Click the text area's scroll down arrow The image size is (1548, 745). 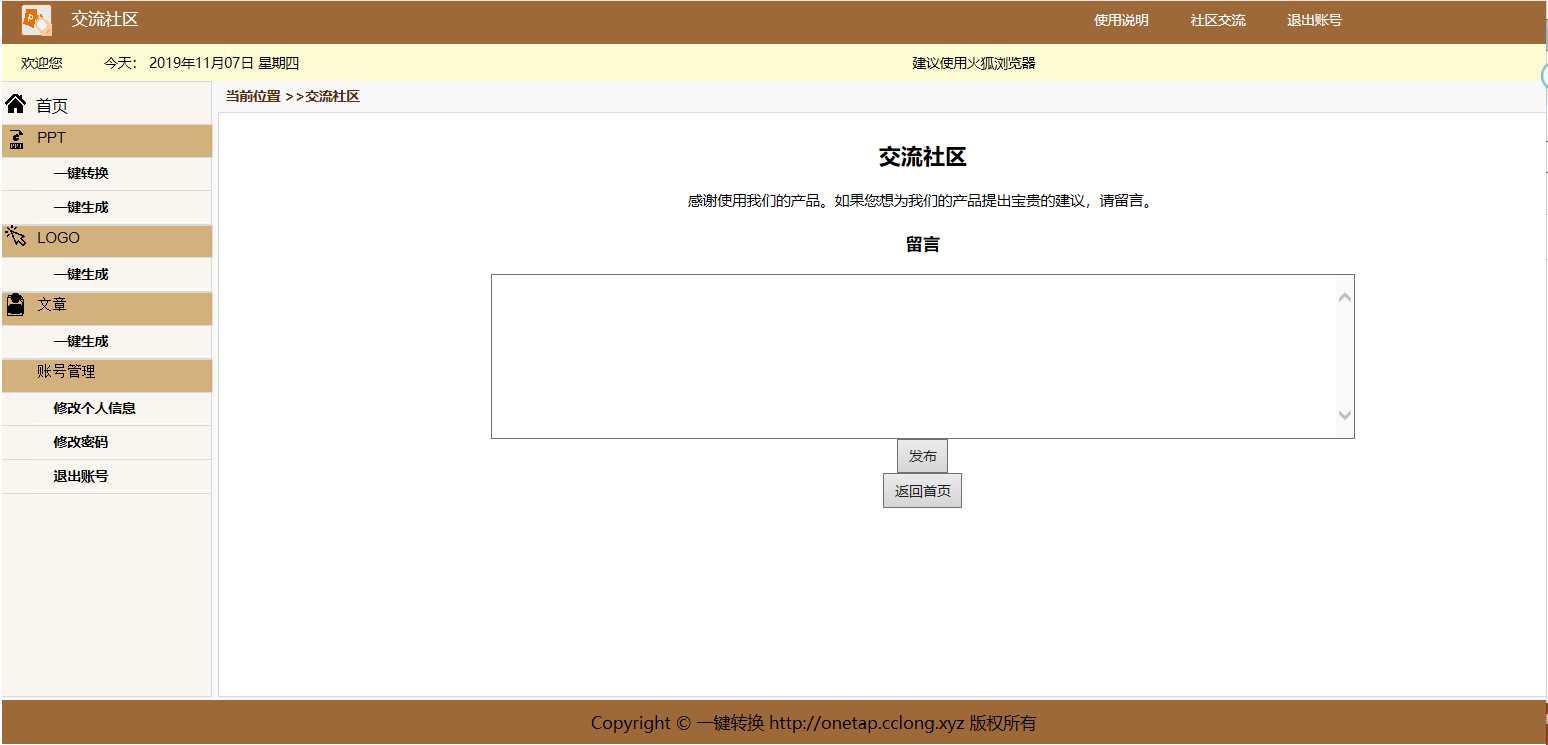click(1345, 415)
